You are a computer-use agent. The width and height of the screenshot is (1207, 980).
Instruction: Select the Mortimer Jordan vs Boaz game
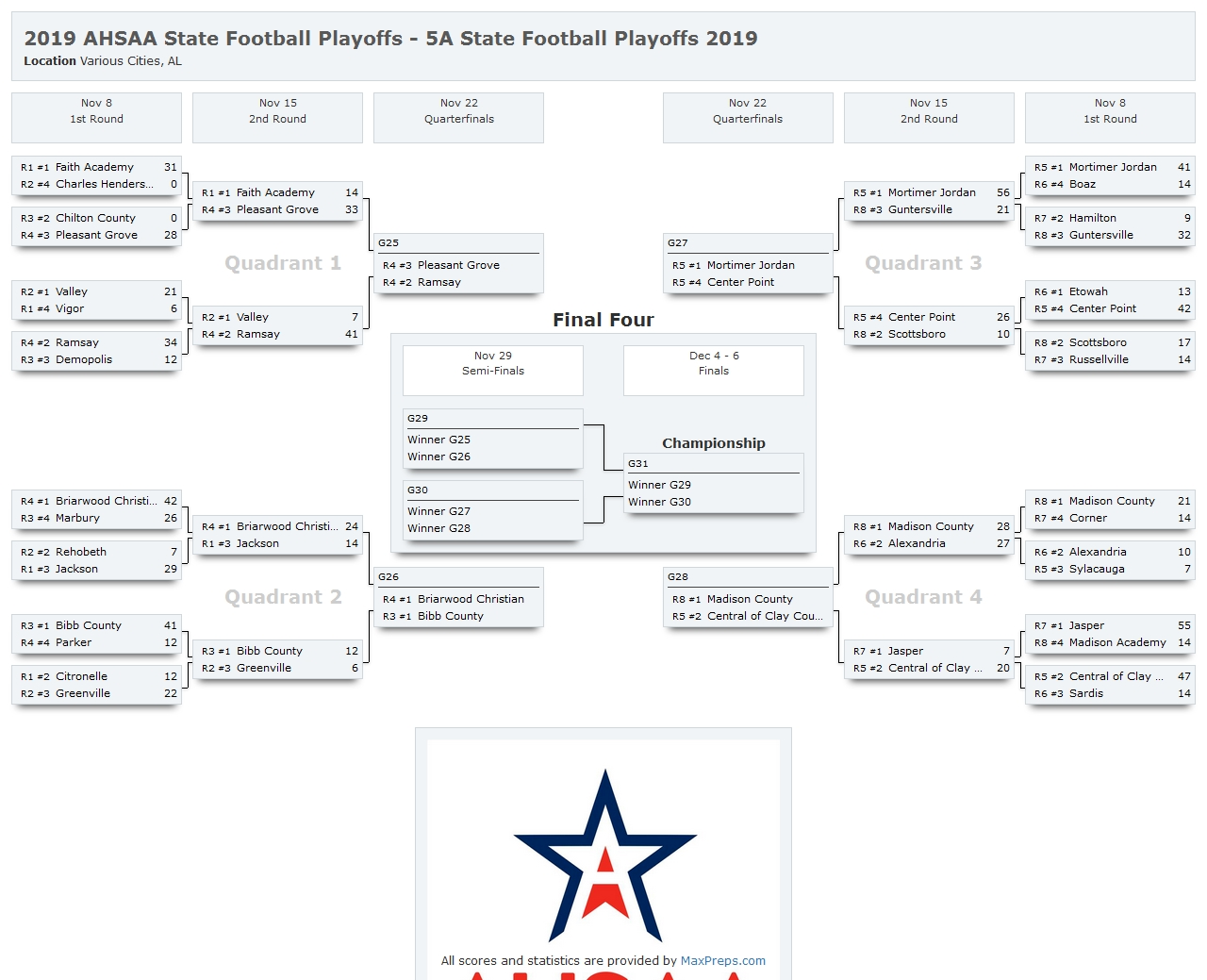pos(1110,175)
